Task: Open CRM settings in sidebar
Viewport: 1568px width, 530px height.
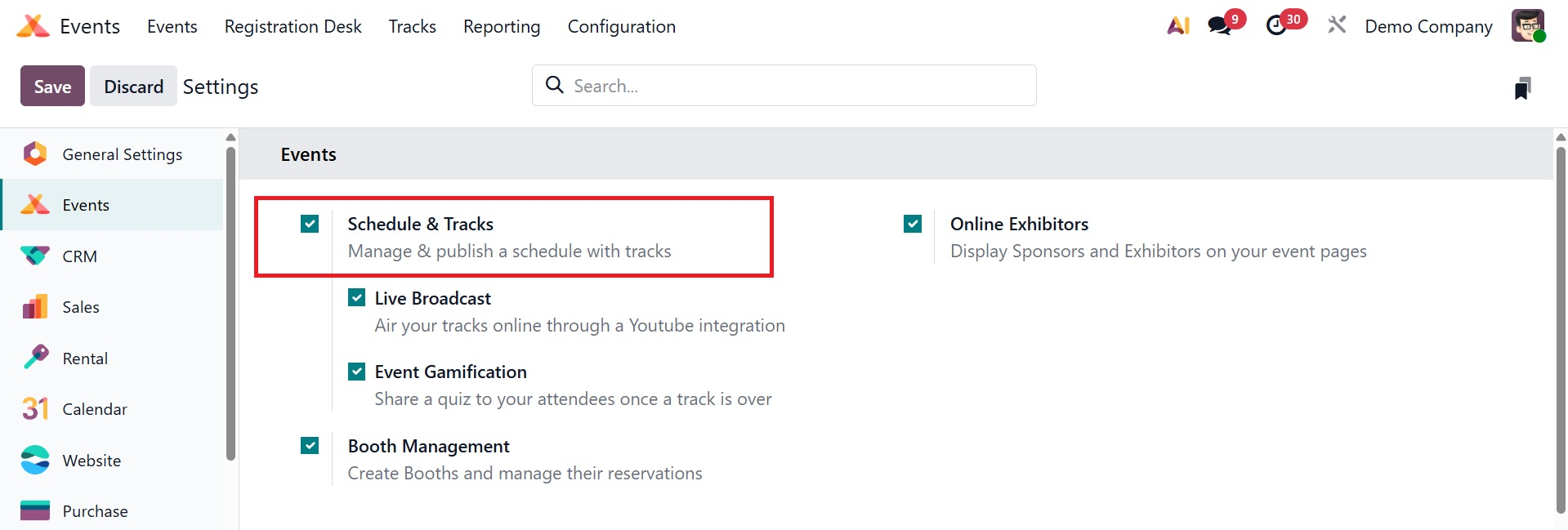Action: click(x=79, y=256)
